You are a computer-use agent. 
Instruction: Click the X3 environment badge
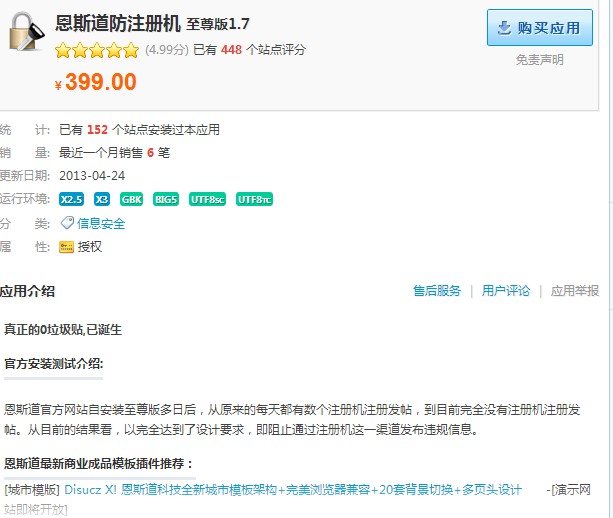[x=102, y=199]
